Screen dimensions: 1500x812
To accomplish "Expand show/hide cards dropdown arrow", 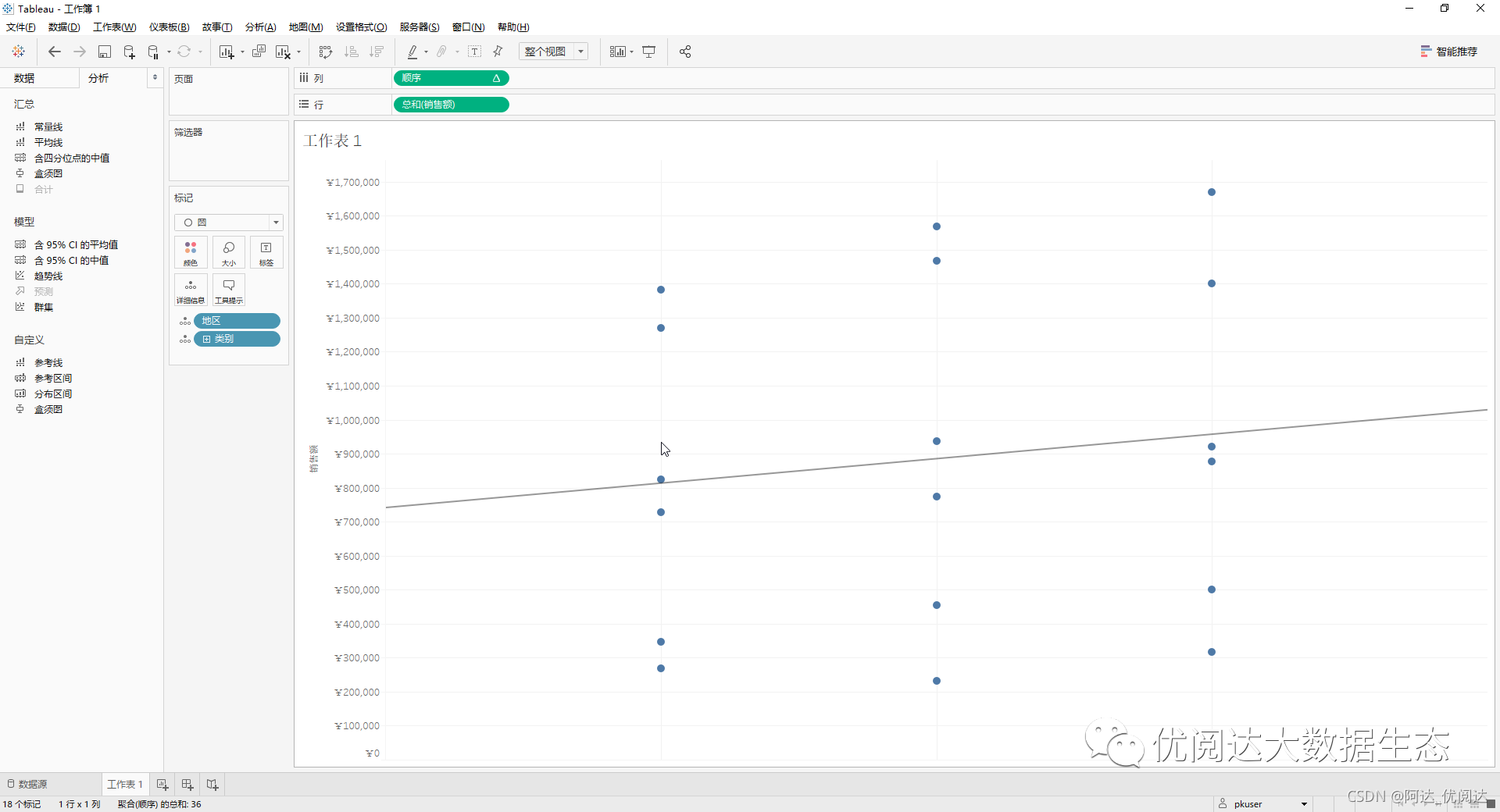I will coord(631,52).
